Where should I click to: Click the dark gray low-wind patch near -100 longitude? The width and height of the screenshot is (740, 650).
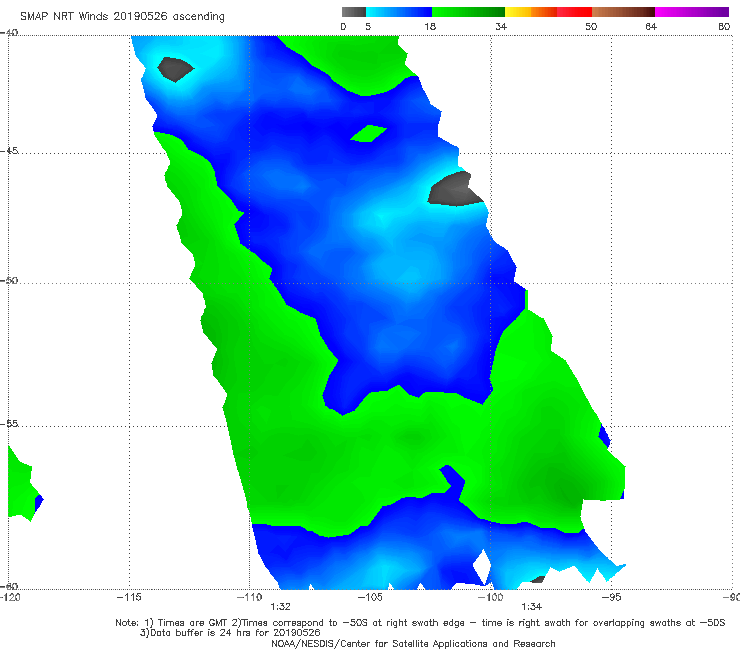coord(455,191)
